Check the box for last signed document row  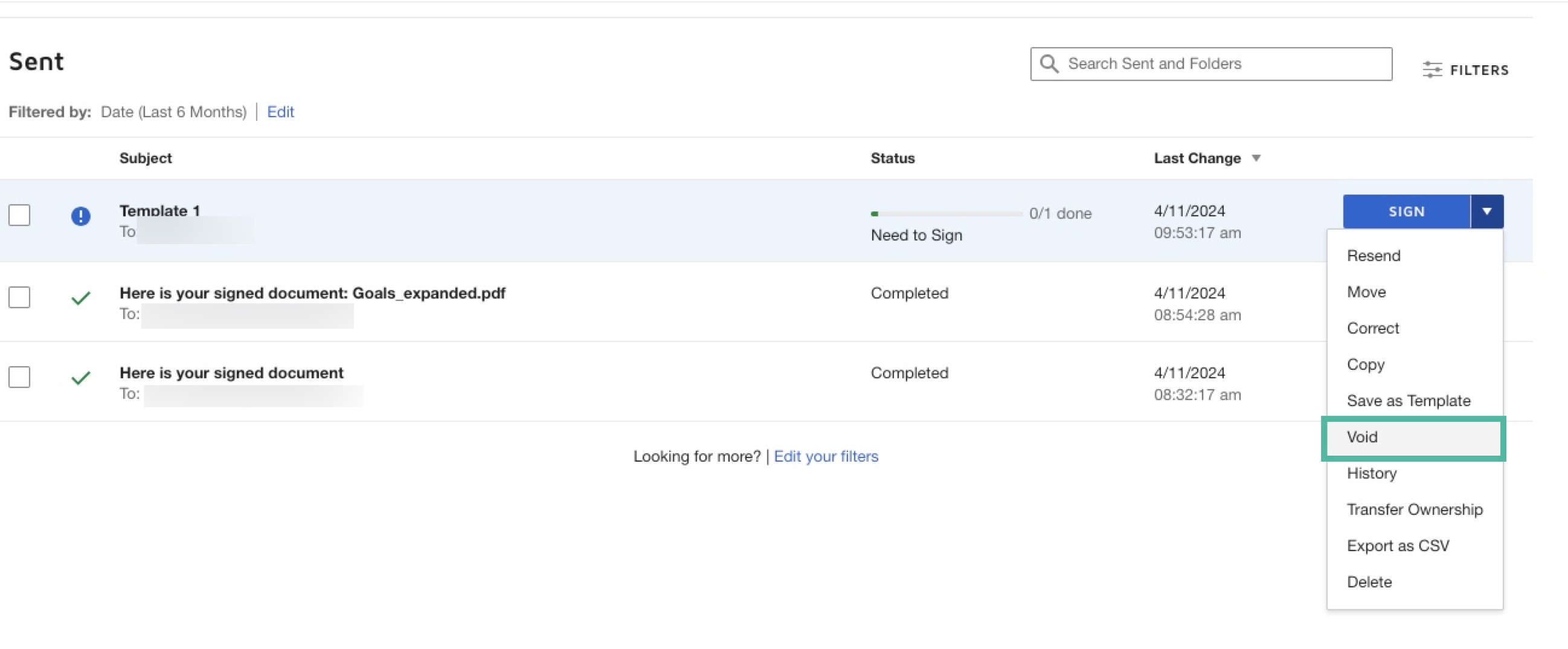pyautogui.click(x=19, y=377)
